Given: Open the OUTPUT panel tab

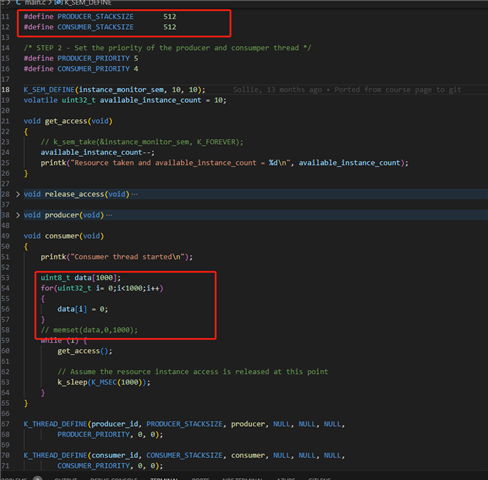Looking at the screenshot, I should pyautogui.click(x=66, y=479).
